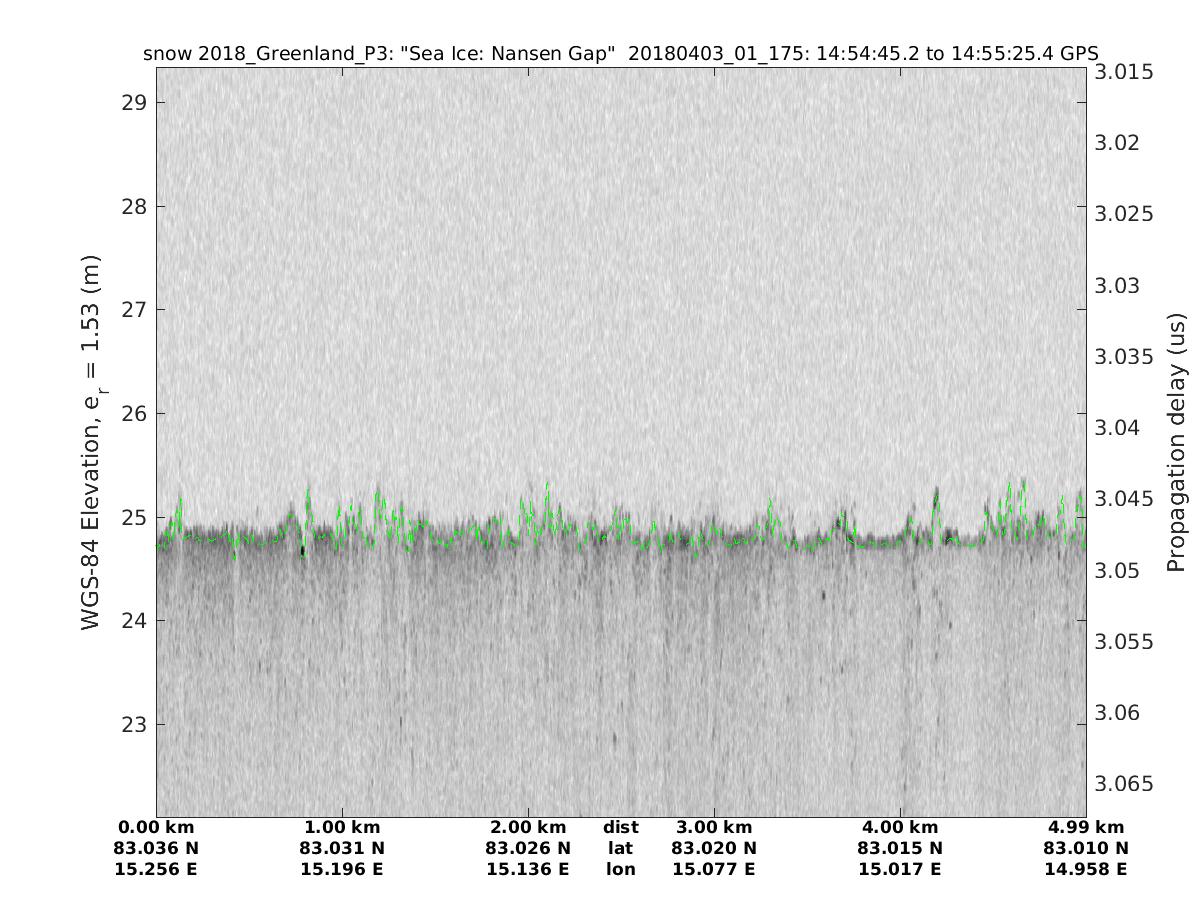Click the 14.958 E longitude label
The image size is (1200, 900).
(1086, 870)
